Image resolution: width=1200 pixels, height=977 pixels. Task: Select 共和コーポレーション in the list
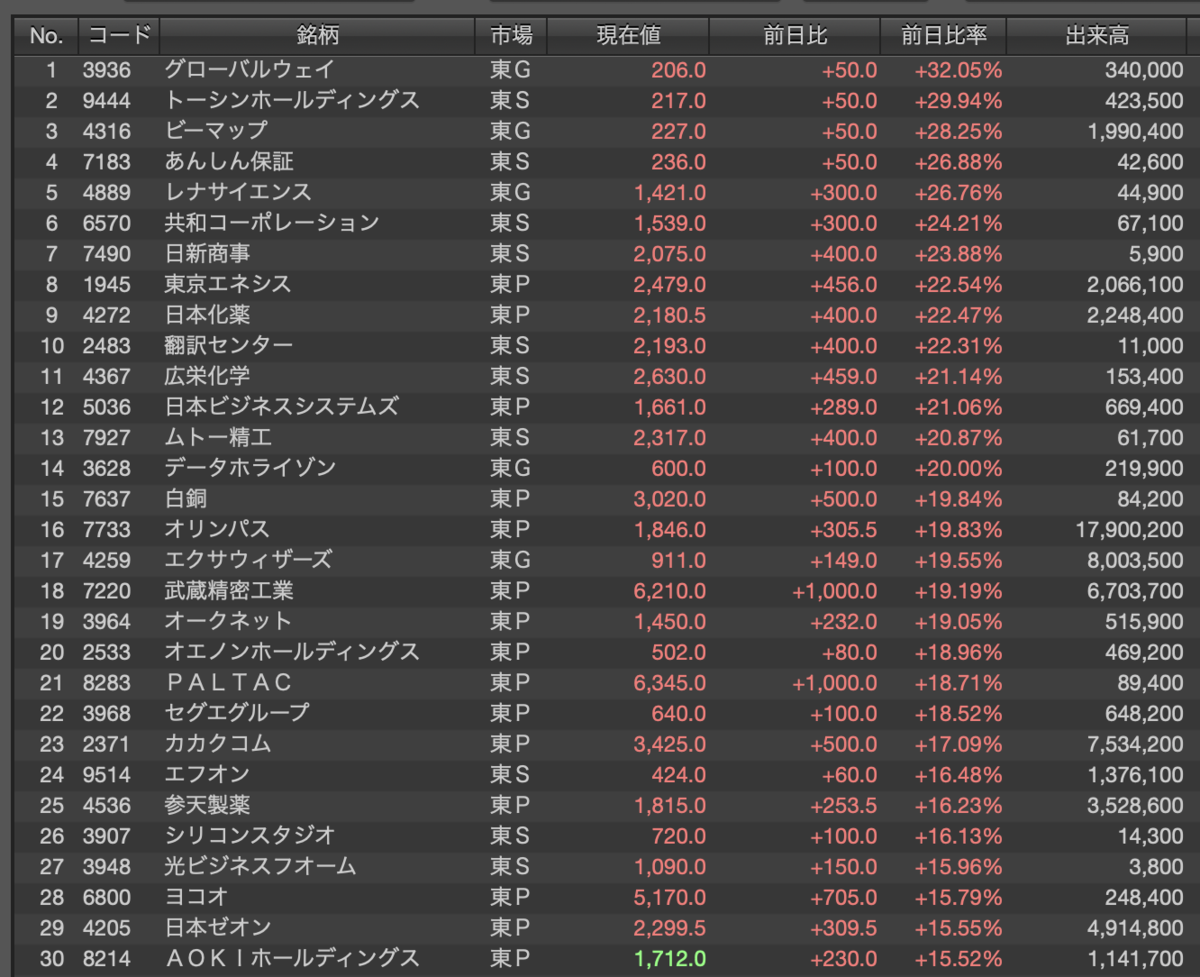(272, 223)
